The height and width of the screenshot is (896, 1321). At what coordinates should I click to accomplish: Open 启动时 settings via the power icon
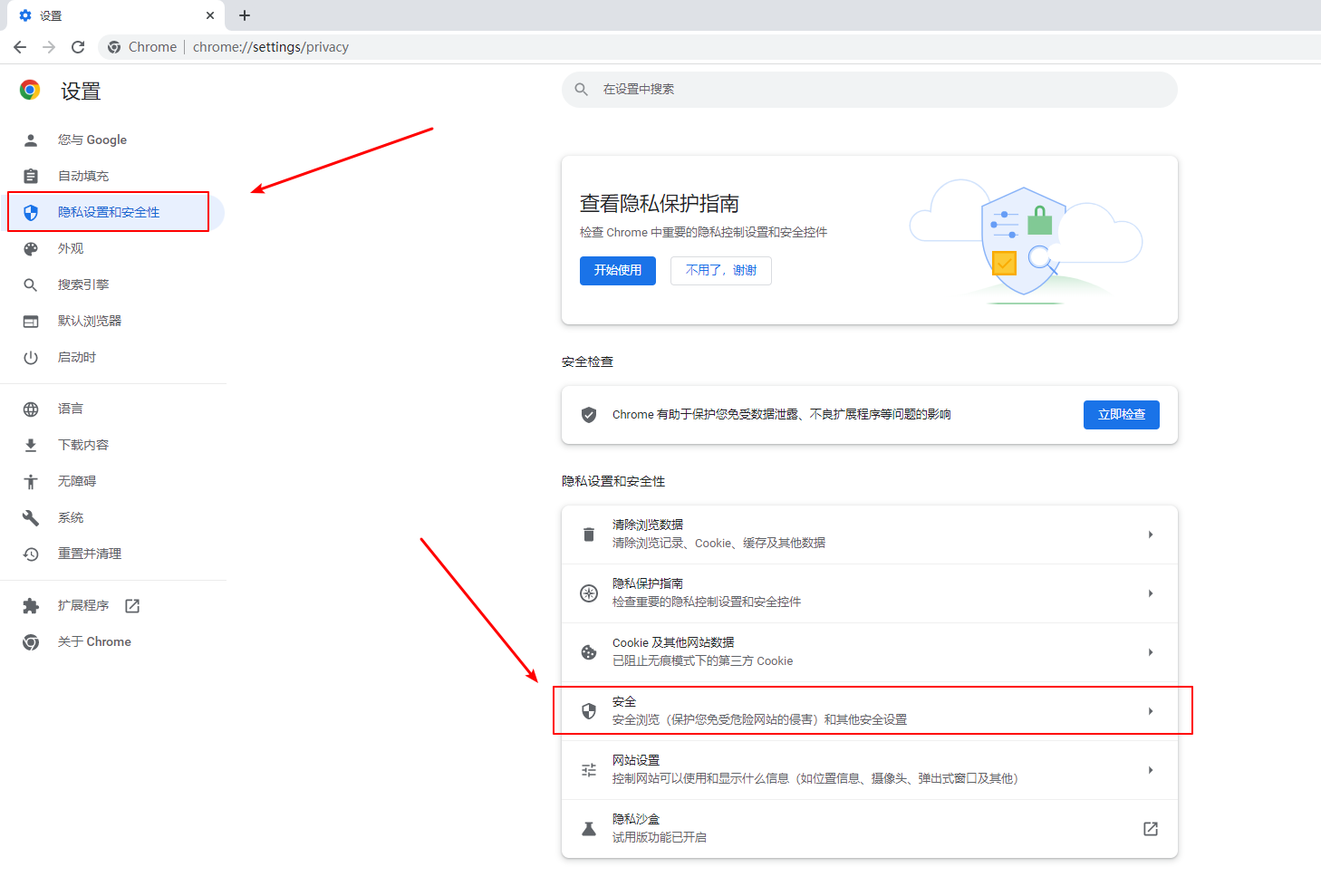pyautogui.click(x=31, y=356)
